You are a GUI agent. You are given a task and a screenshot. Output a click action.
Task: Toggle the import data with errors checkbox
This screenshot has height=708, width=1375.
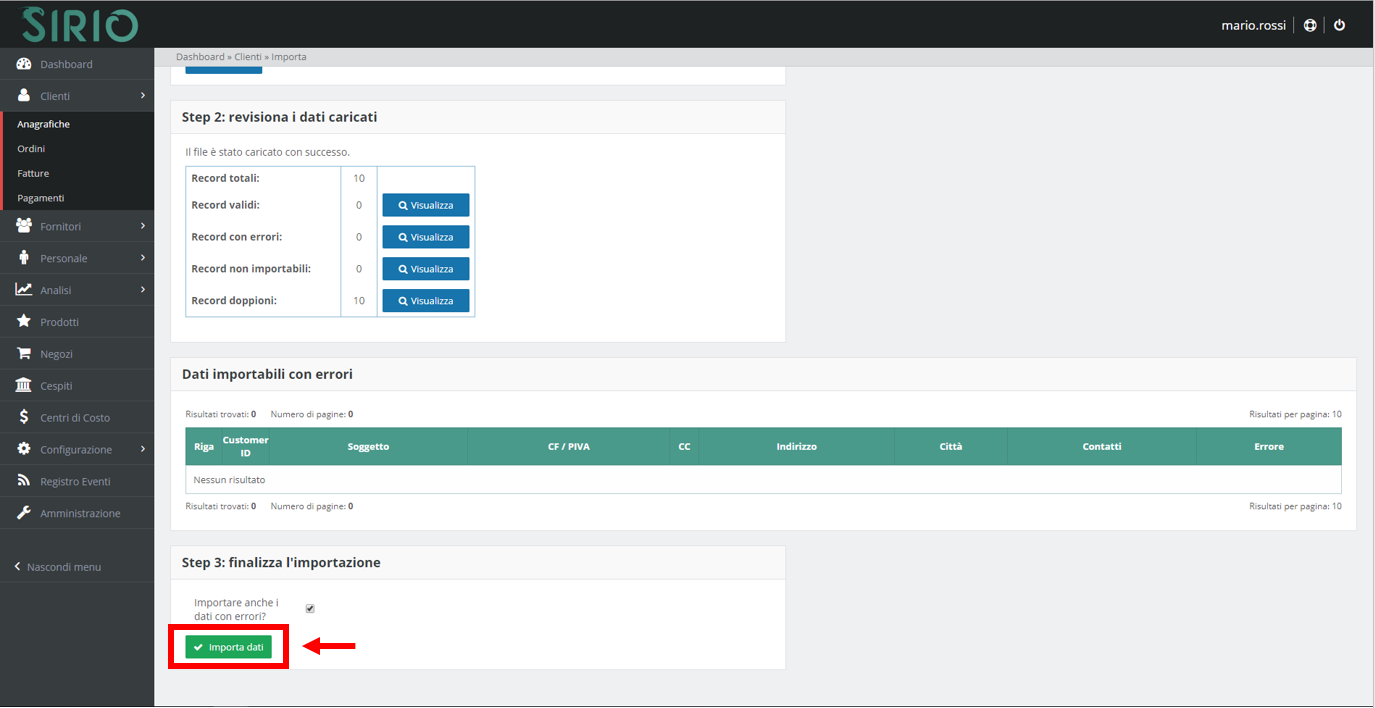coord(310,608)
